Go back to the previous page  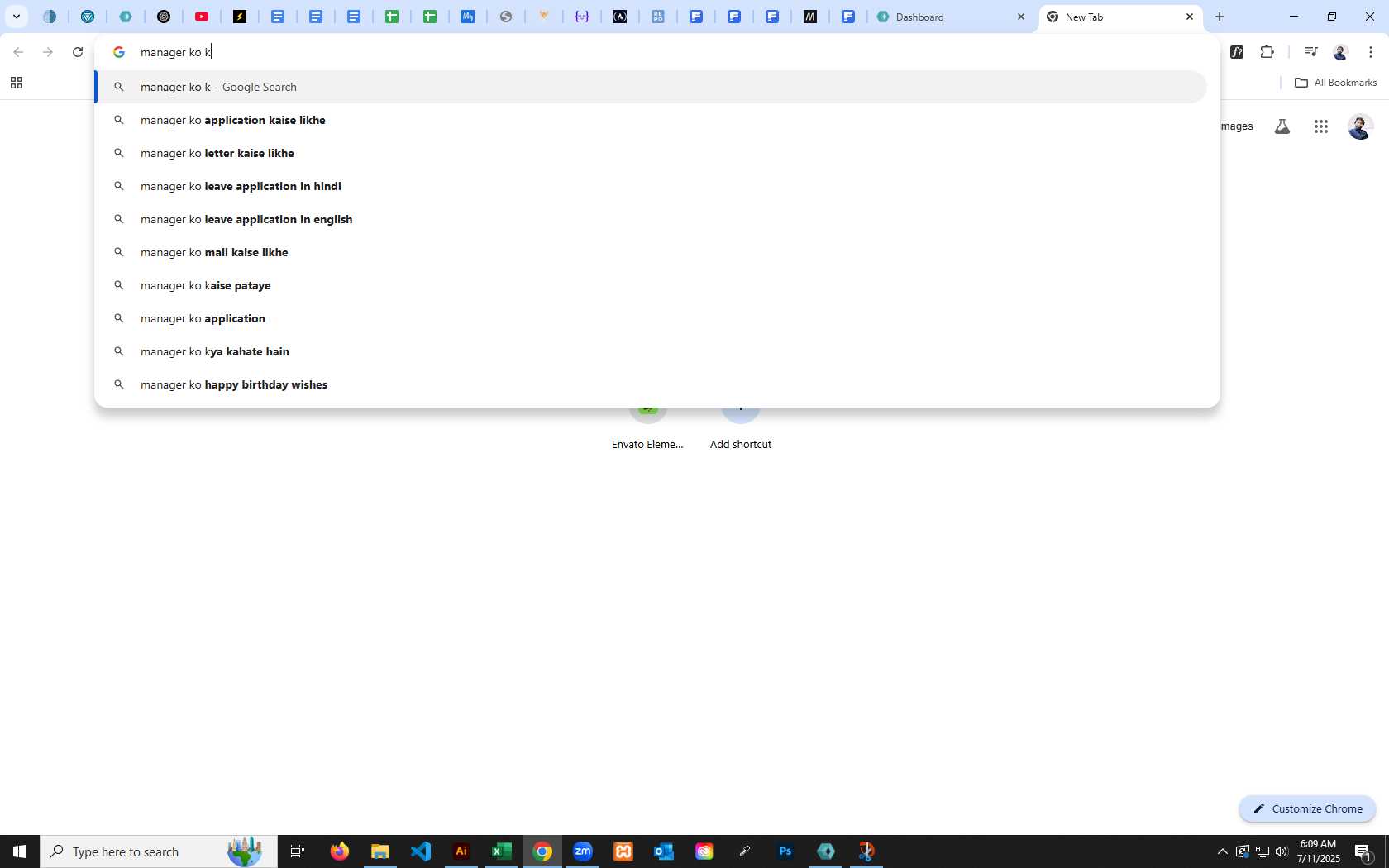[18, 52]
